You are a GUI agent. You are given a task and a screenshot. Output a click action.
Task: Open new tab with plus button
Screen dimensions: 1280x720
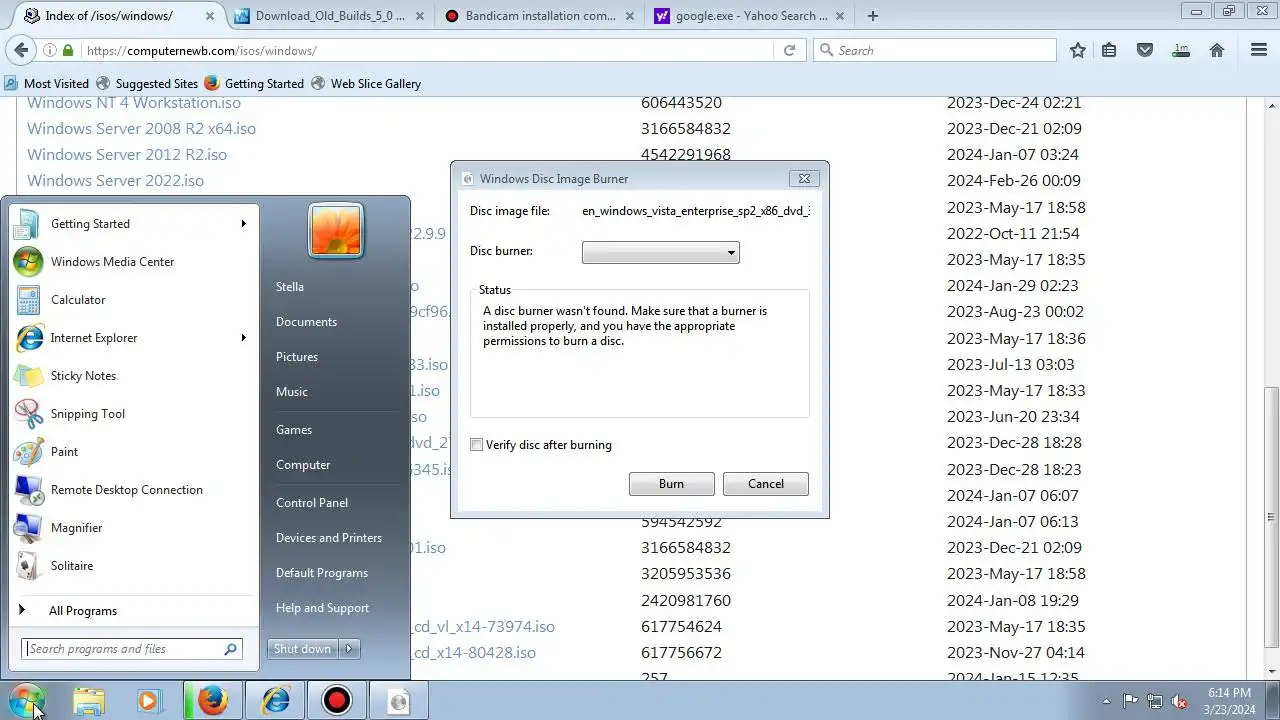[873, 16]
